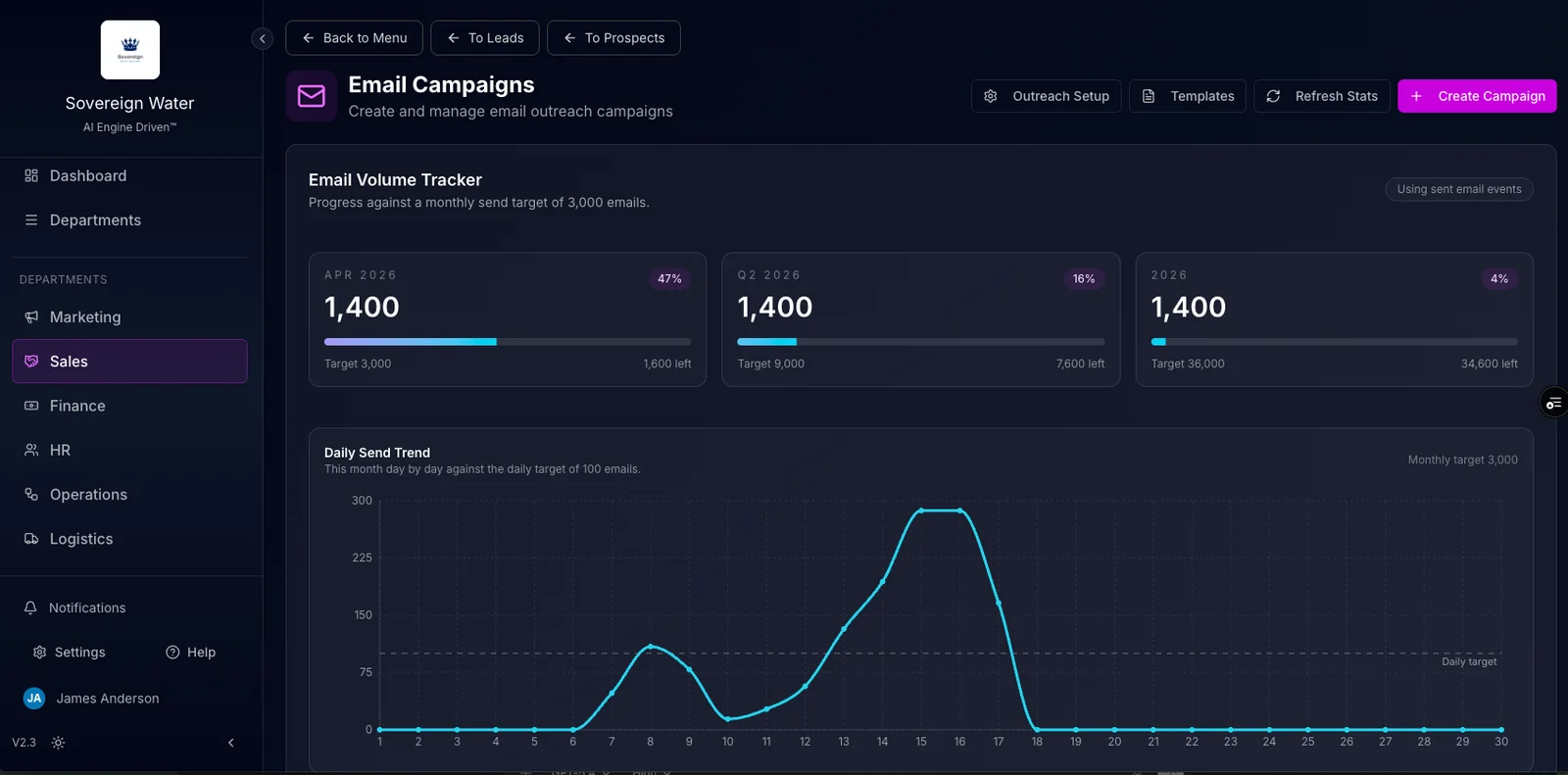Screen dimensions: 1568x775
Task: Open Settings from the sidebar gear
Action: (x=40, y=653)
